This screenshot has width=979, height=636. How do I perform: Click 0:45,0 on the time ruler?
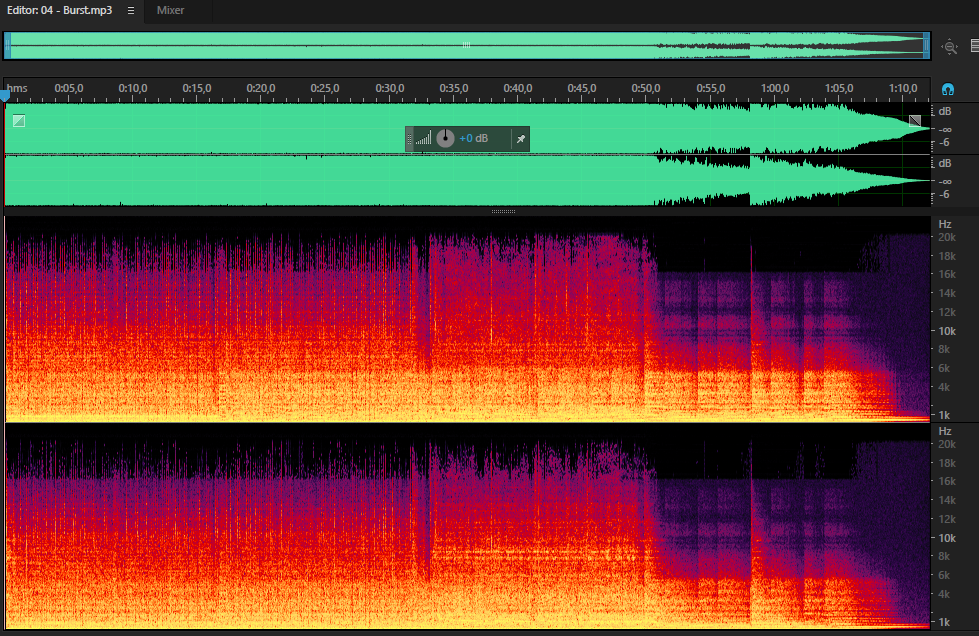(582, 89)
